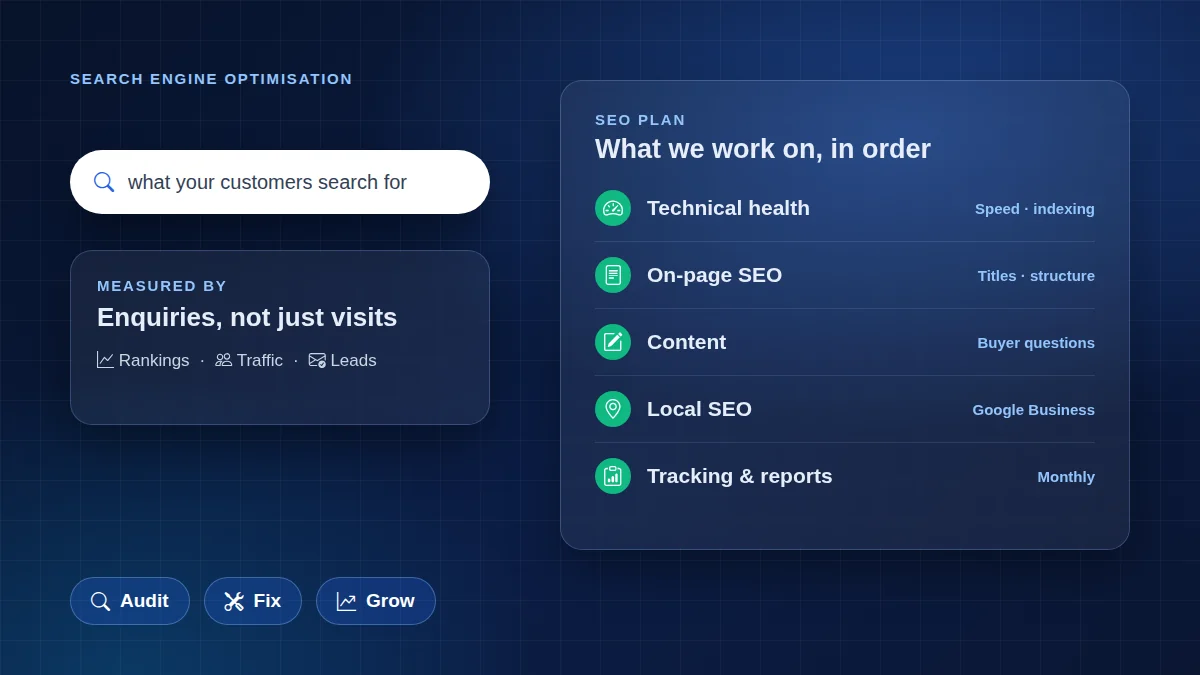The height and width of the screenshot is (675, 1200).
Task: Click the 'What we work on, in order' heading
Action: click(763, 149)
